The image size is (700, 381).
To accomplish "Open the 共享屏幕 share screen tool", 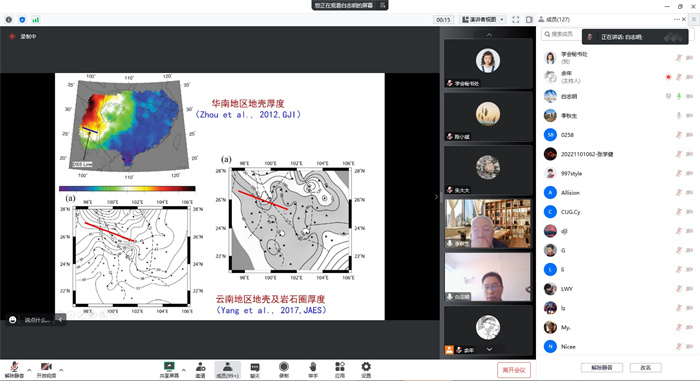I will [x=169, y=370].
